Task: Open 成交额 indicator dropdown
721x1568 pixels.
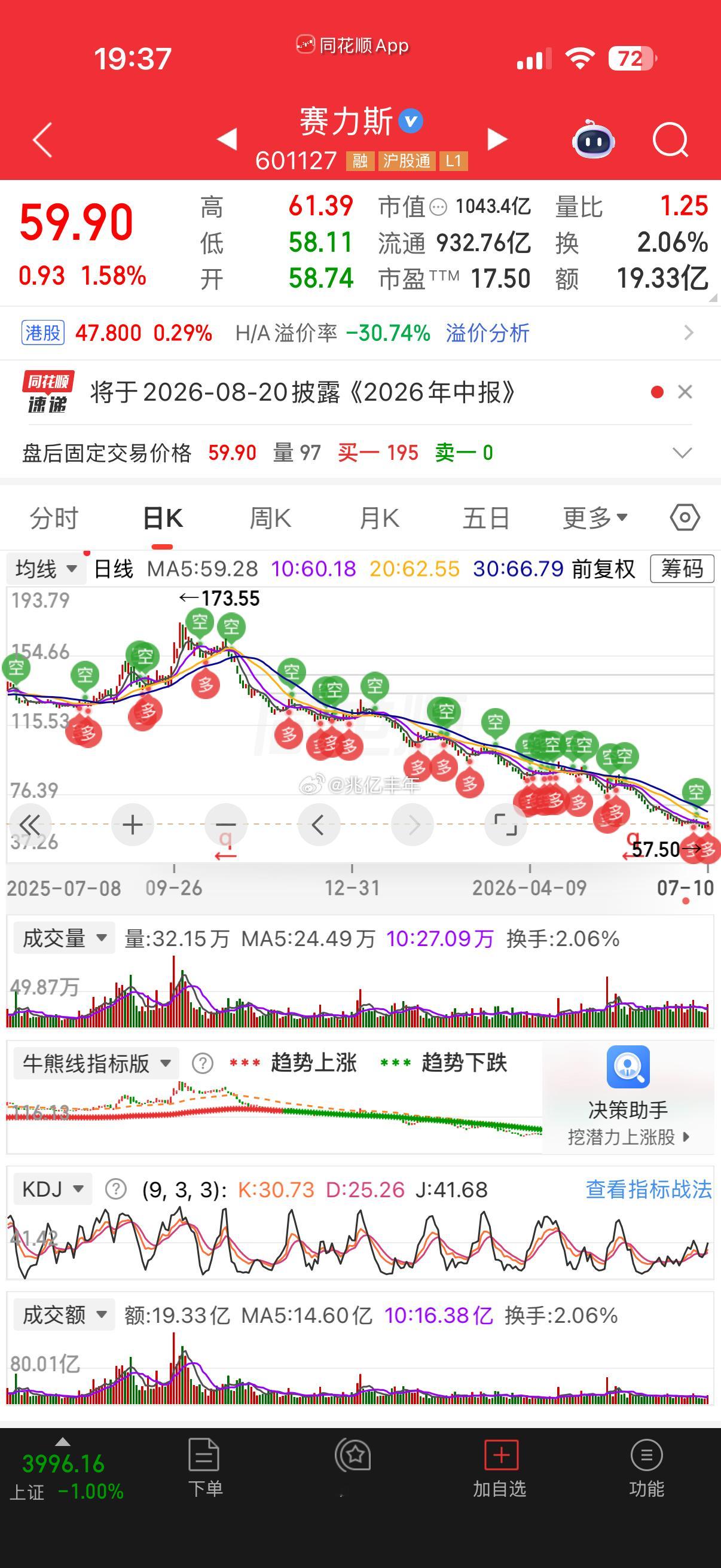Action: tap(64, 1316)
